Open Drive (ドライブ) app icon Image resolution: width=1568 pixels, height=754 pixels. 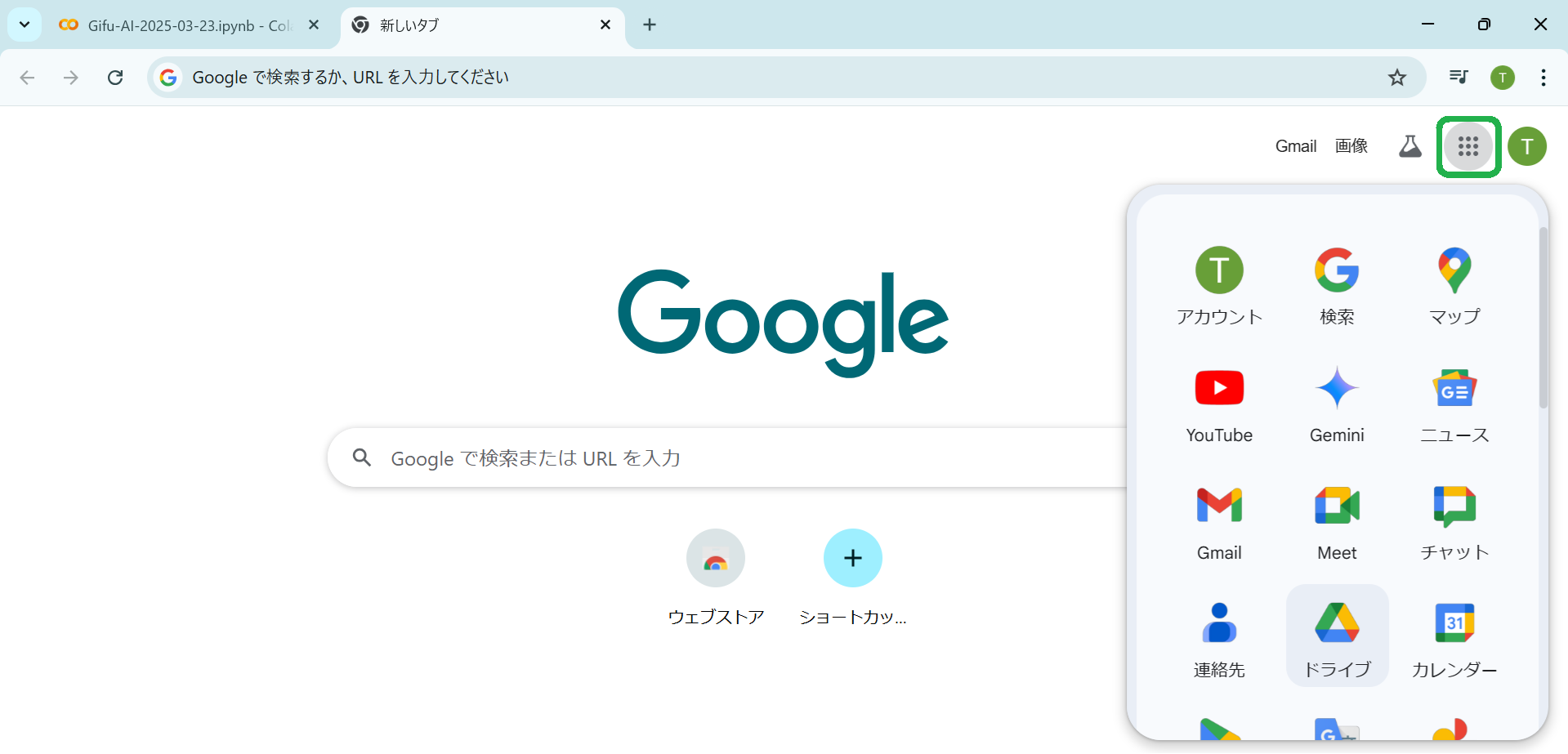coord(1337,636)
